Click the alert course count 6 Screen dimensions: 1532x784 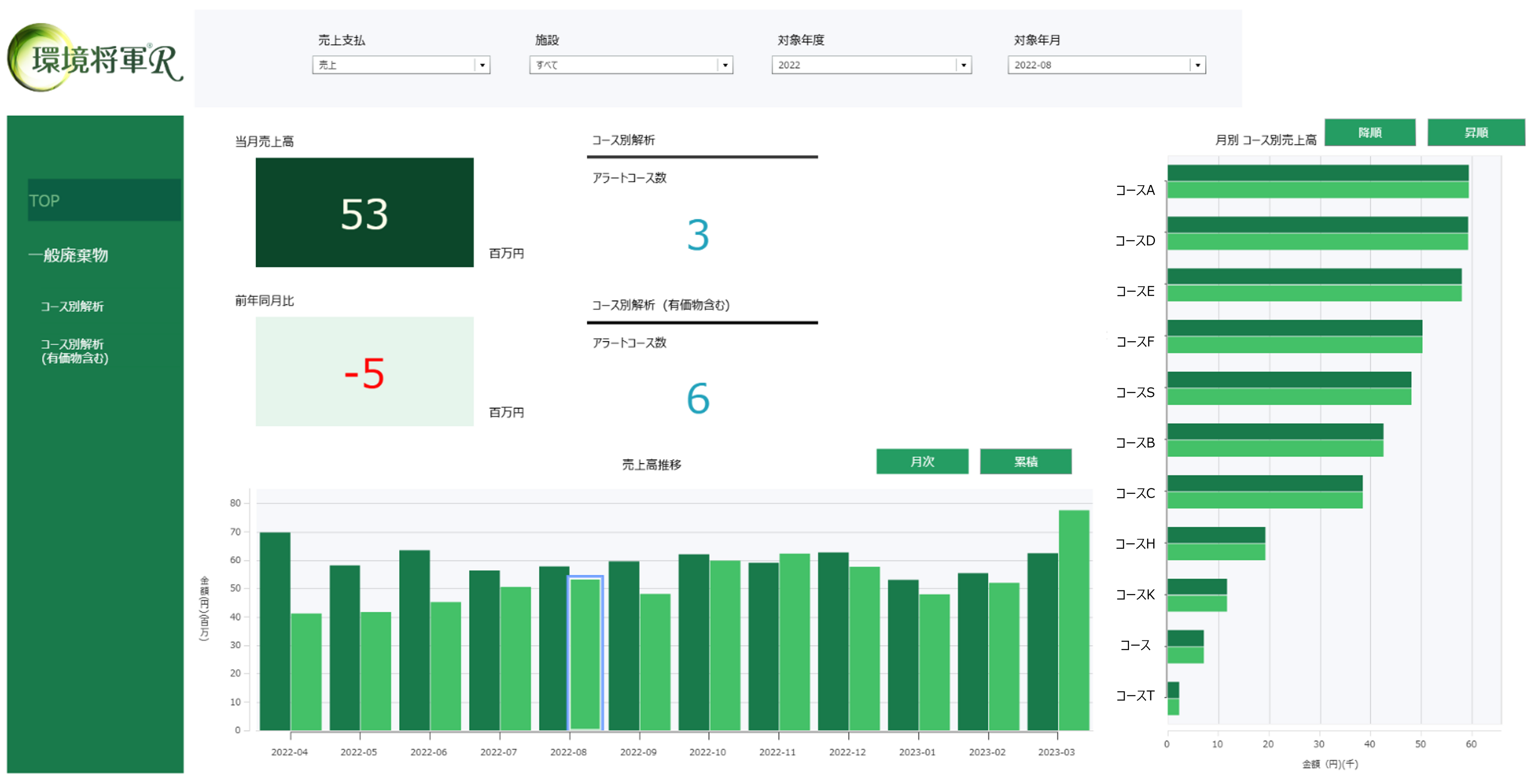coord(698,398)
